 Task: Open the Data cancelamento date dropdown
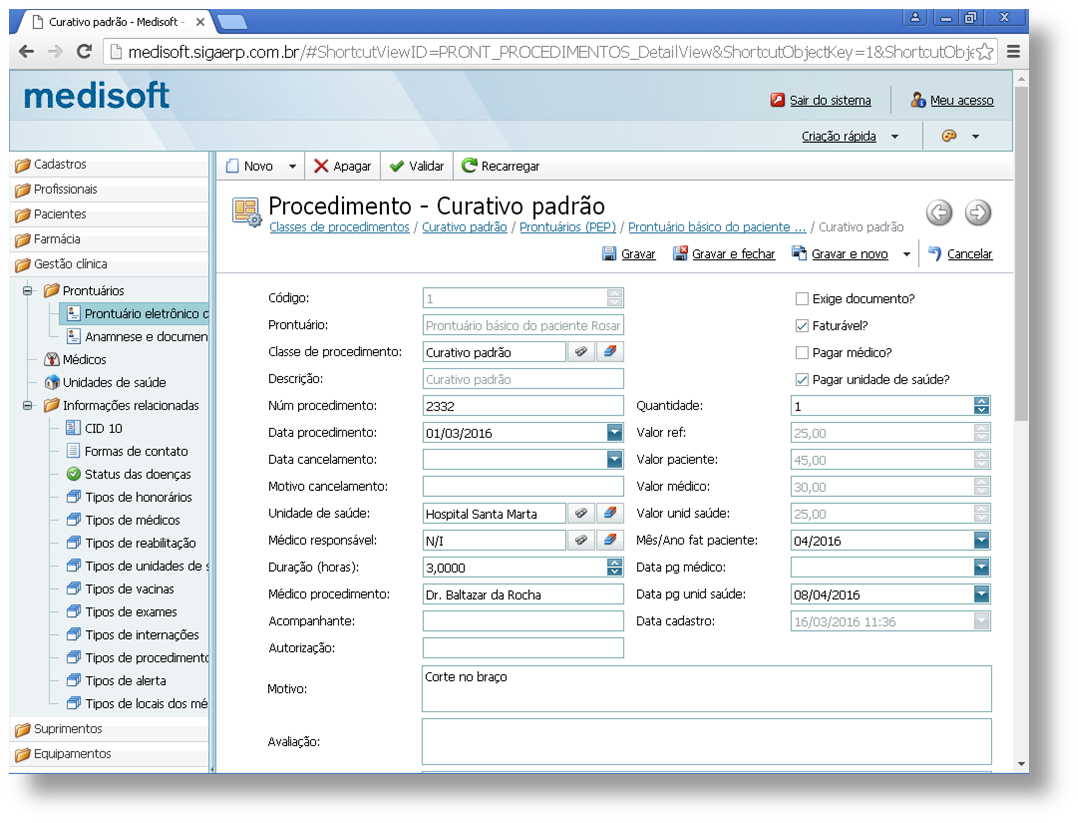point(615,459)
